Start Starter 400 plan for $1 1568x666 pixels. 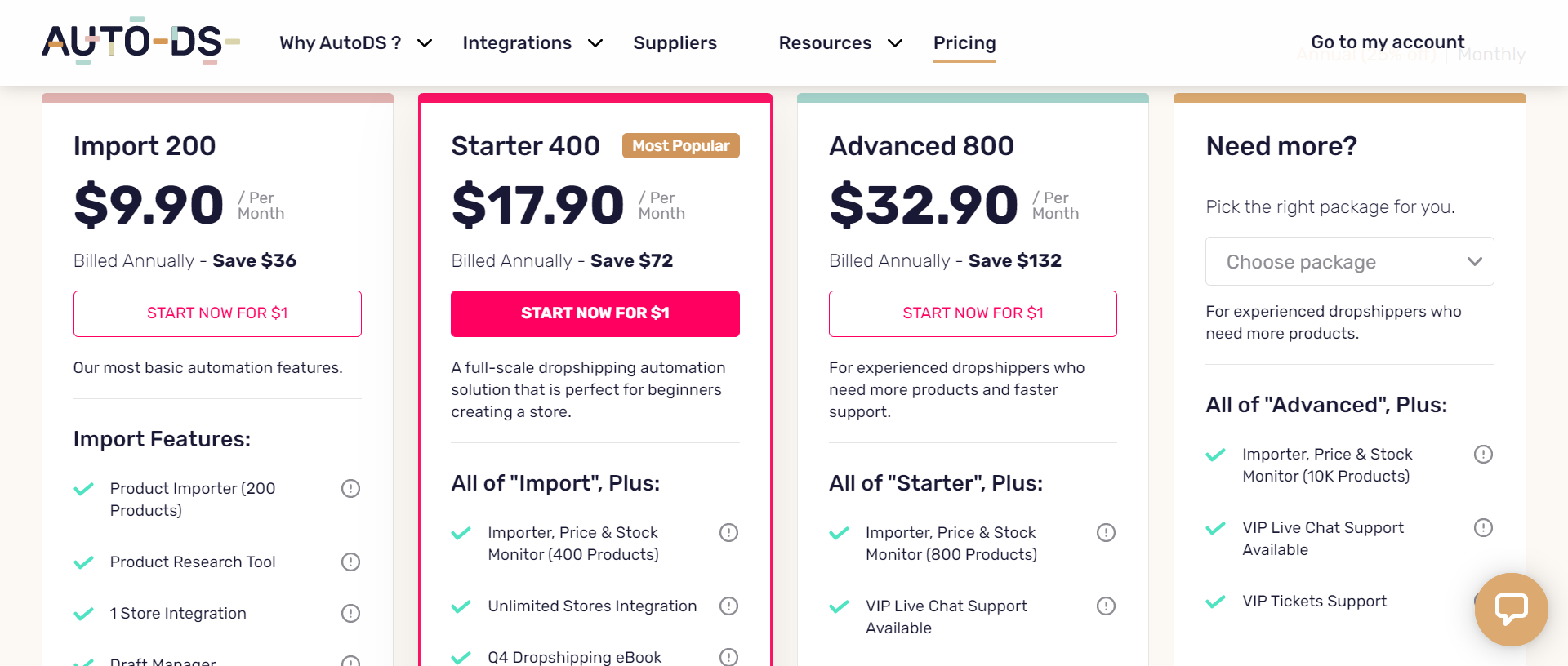pos(595,313)
